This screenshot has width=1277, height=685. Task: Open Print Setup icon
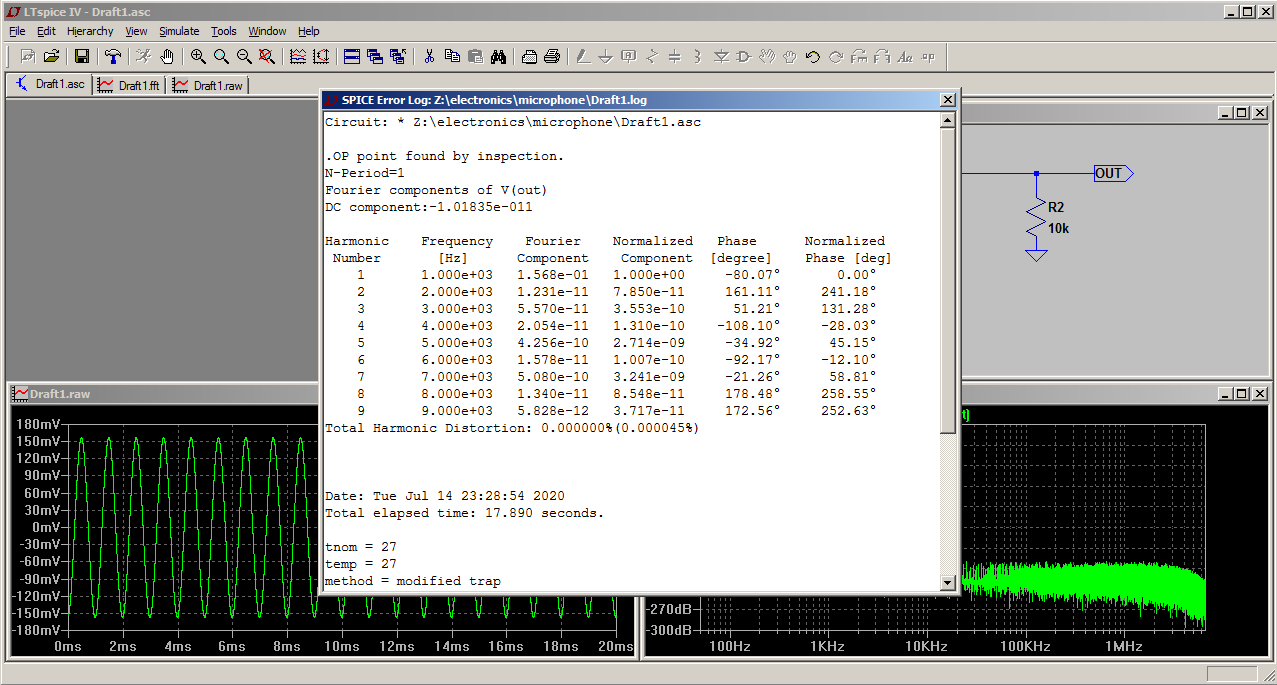pos(529,56)
